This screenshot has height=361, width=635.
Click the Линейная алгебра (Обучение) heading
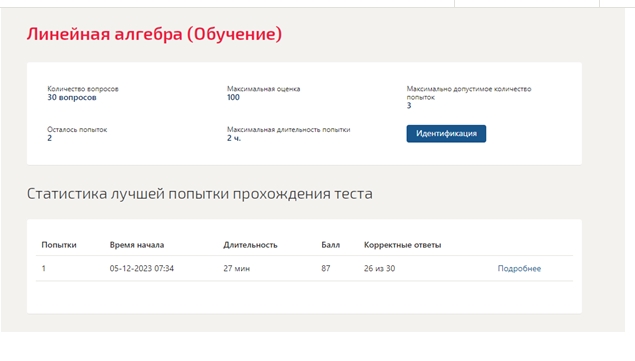154,34
